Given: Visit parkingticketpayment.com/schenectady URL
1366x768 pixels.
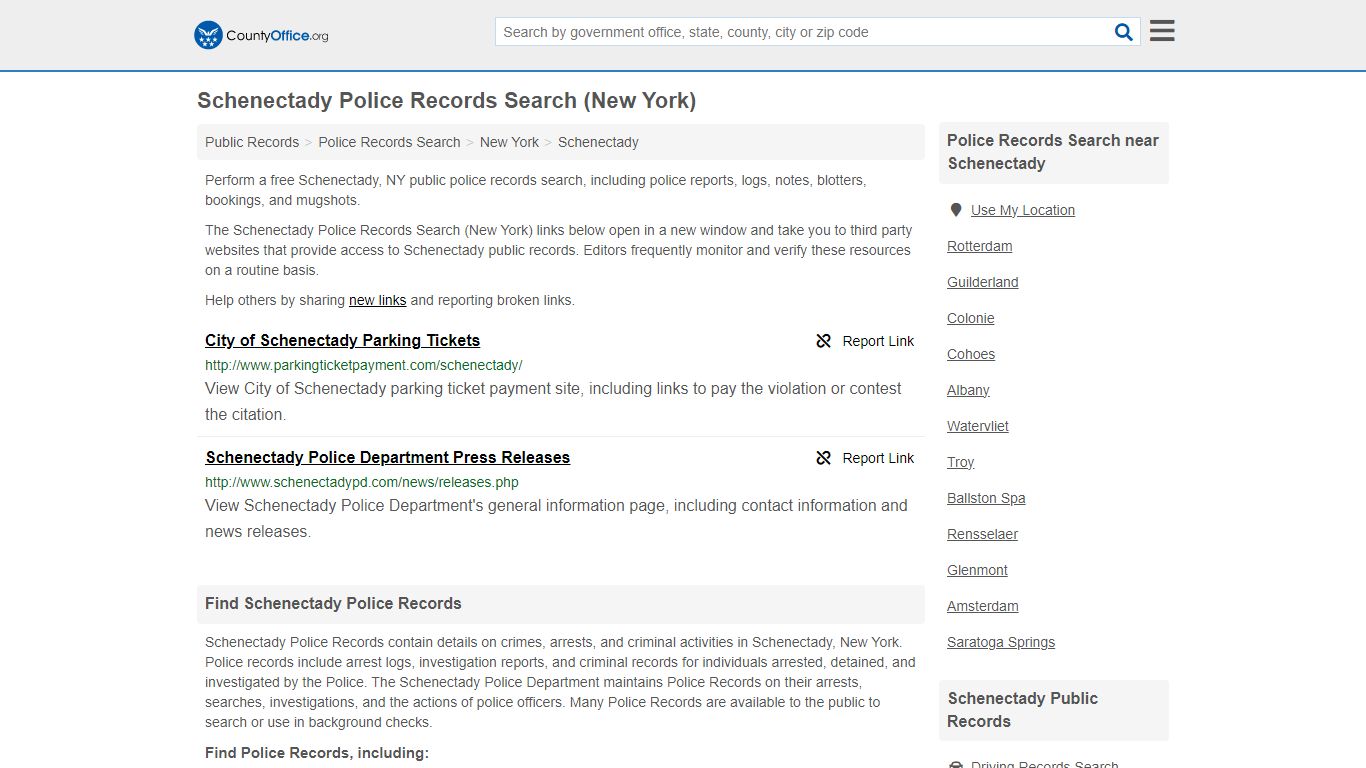Looking at the screenshot, I should 364,365.
